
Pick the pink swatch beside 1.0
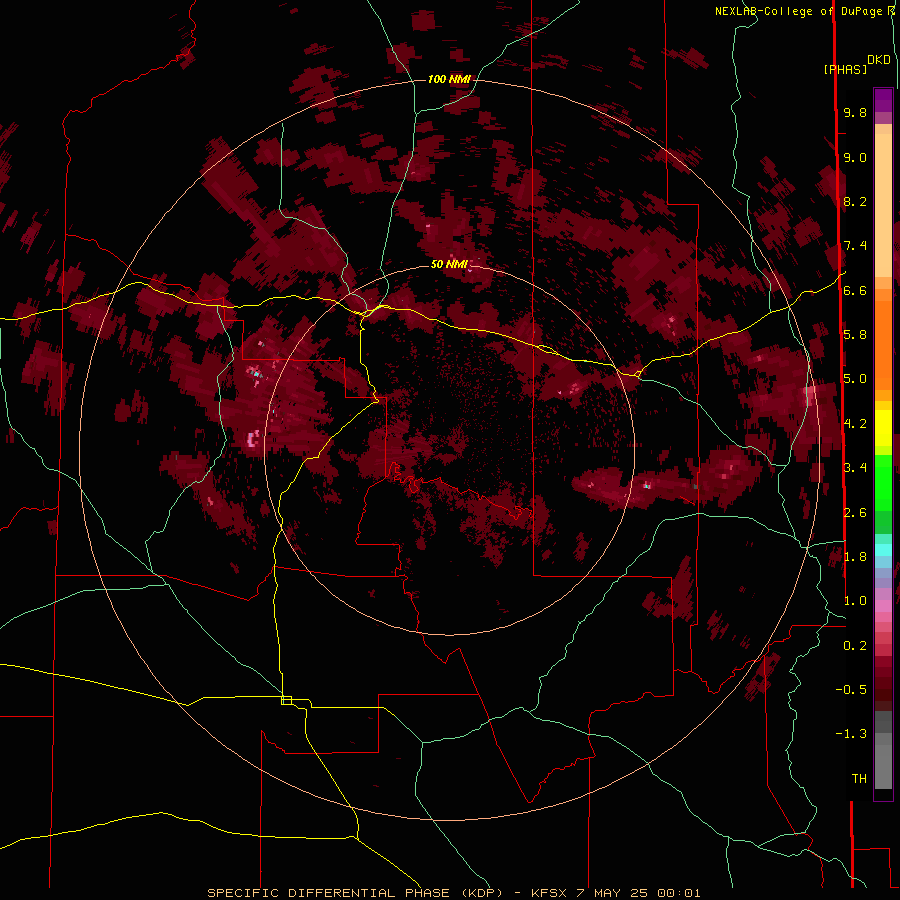[883, 605]
